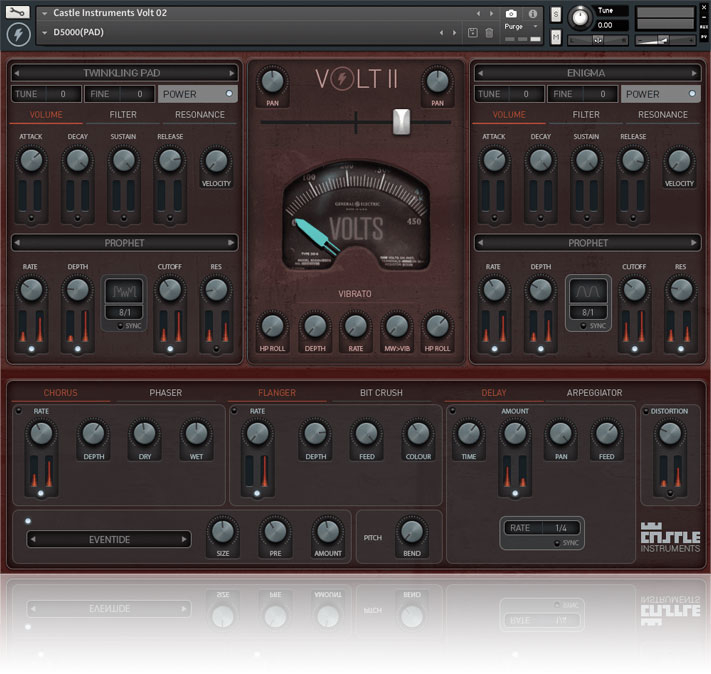This screenshot has height=674, width=711.
Task: Click the save preset disk icon
Action: point(472,33)
